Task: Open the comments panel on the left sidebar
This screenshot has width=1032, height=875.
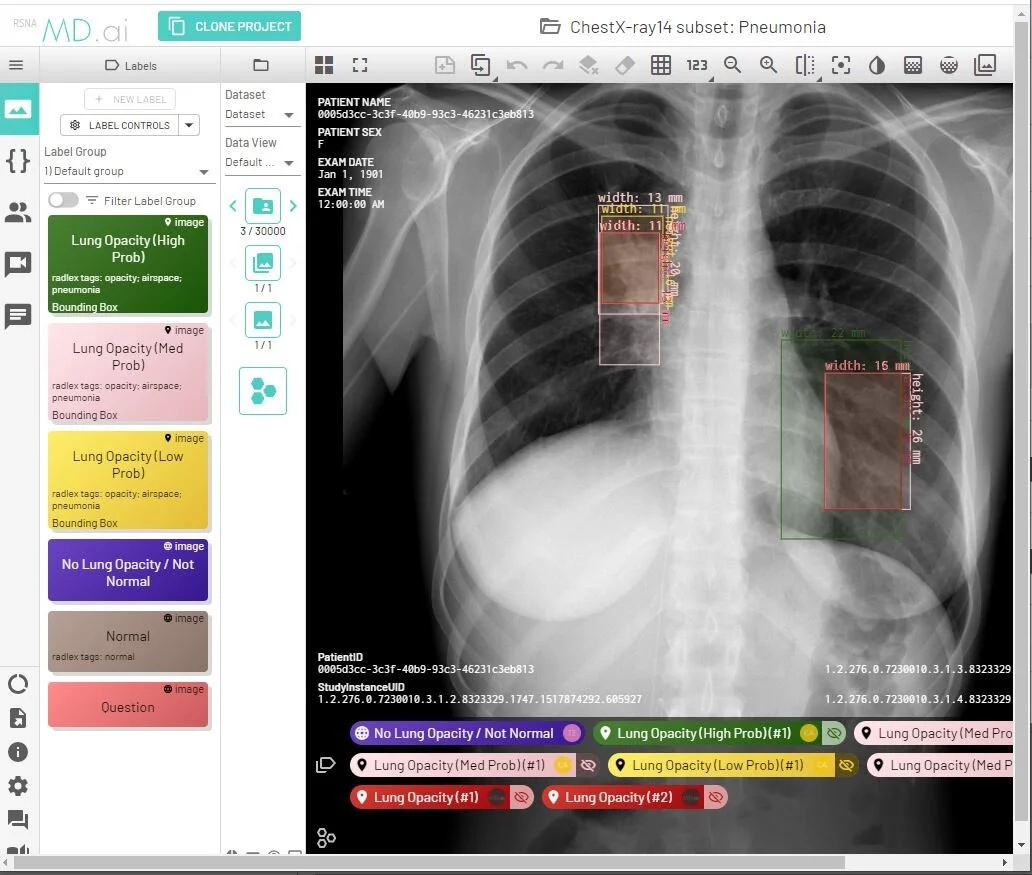Action: coord(18,316)
